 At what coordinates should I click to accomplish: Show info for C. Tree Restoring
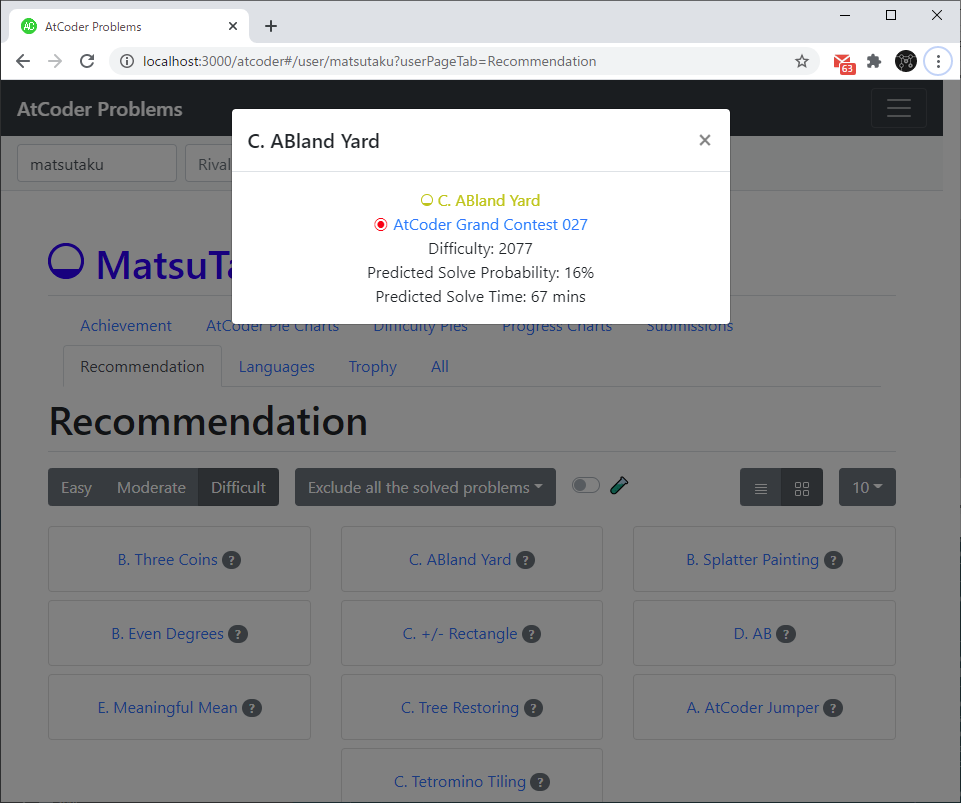click(533, 708)
